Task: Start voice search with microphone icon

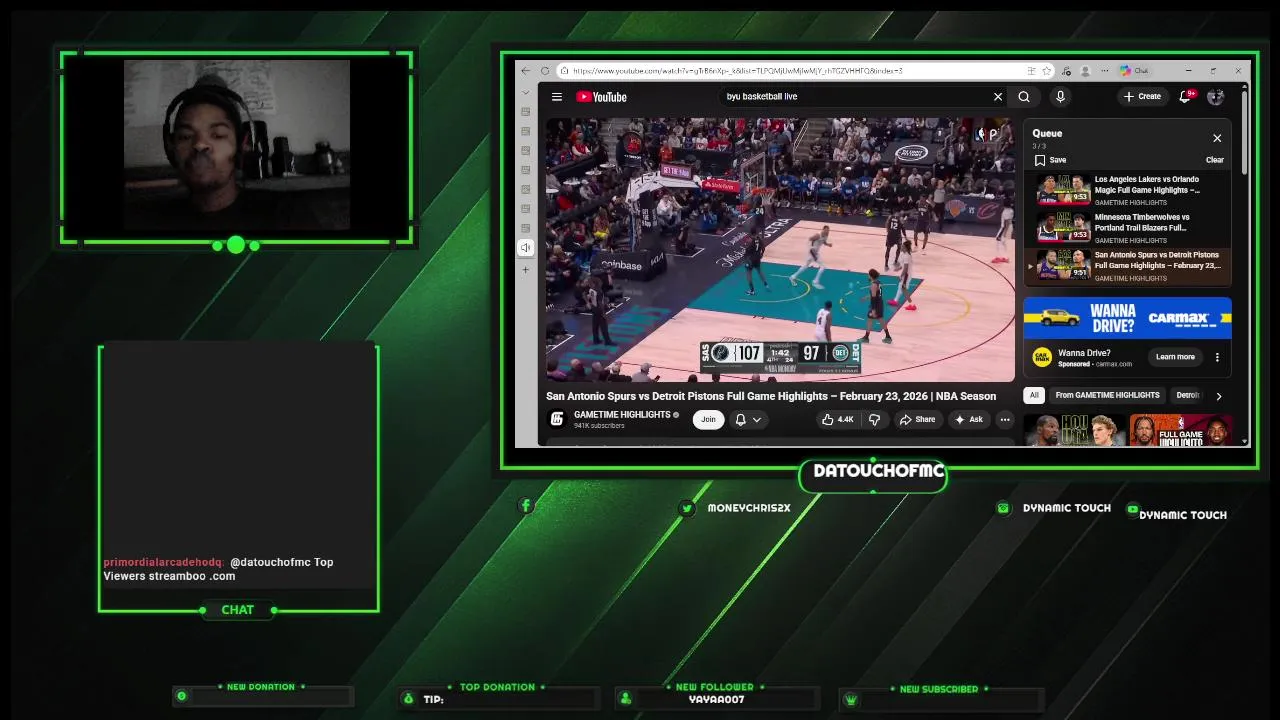Action: tap(1060, 97)
